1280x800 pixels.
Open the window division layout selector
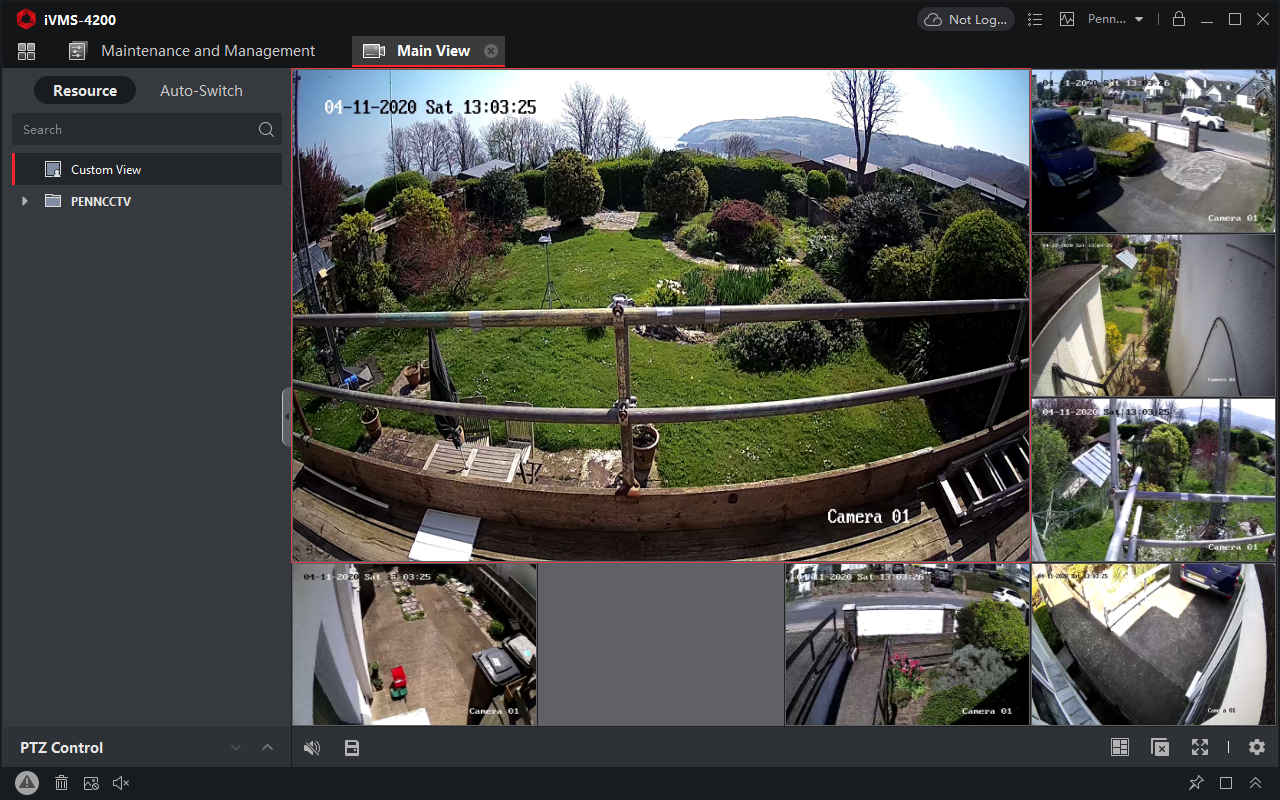1119,747
